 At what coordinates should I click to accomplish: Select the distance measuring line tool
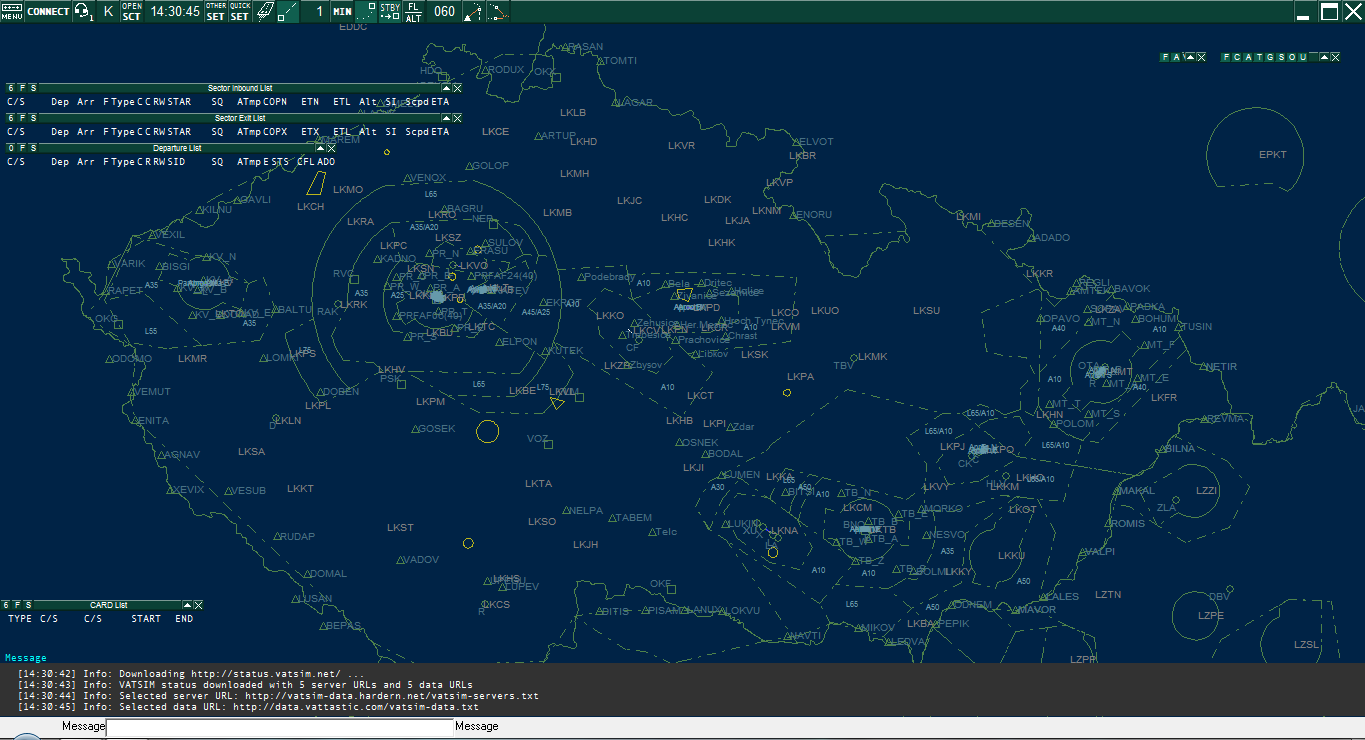(x=288, y=11)
